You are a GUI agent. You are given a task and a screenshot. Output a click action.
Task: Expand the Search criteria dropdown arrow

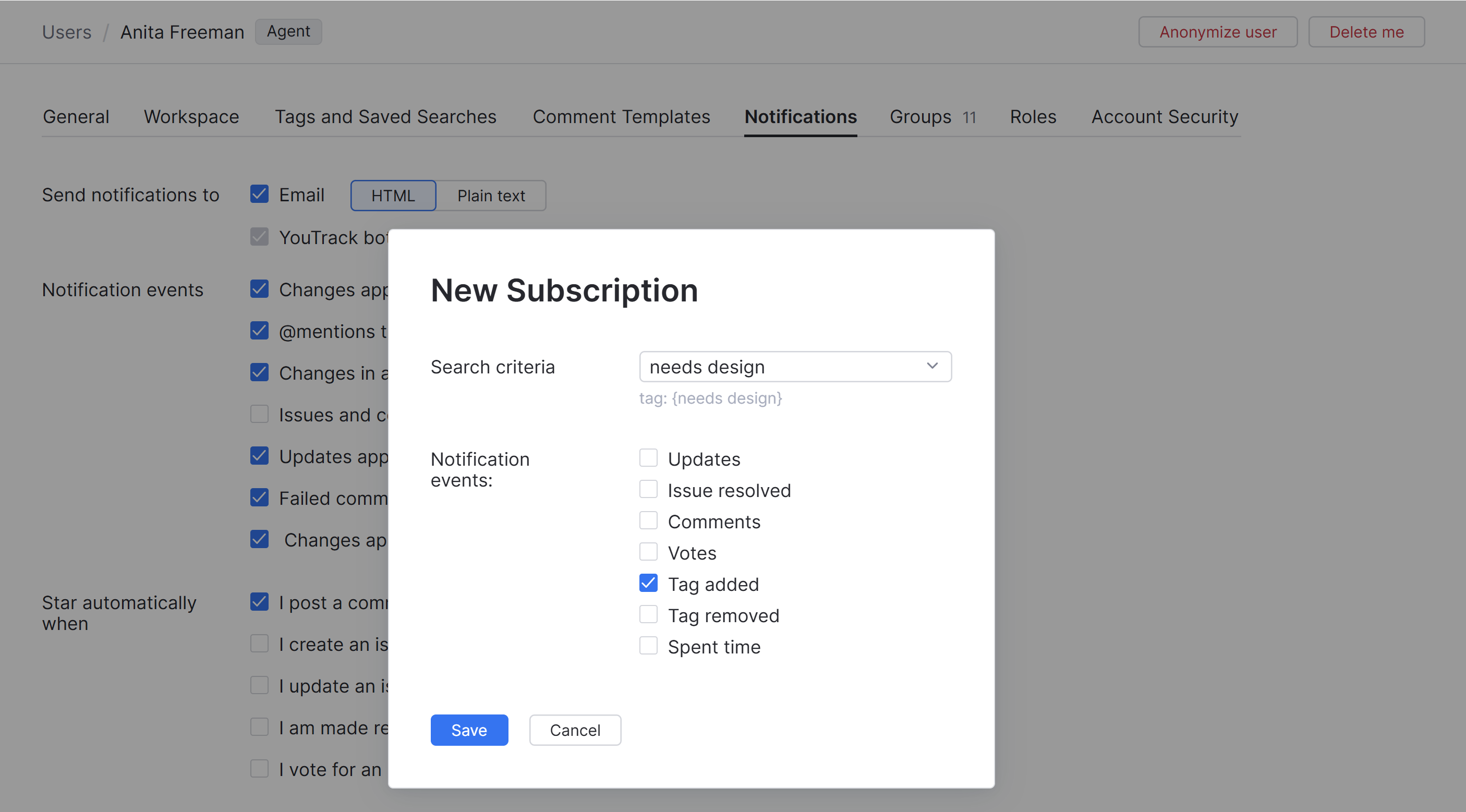pos(931,366)
